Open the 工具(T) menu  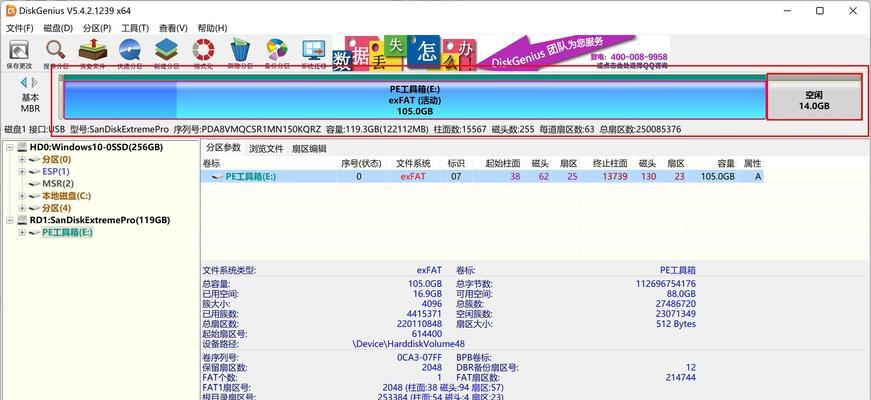[x=135, y=28]
